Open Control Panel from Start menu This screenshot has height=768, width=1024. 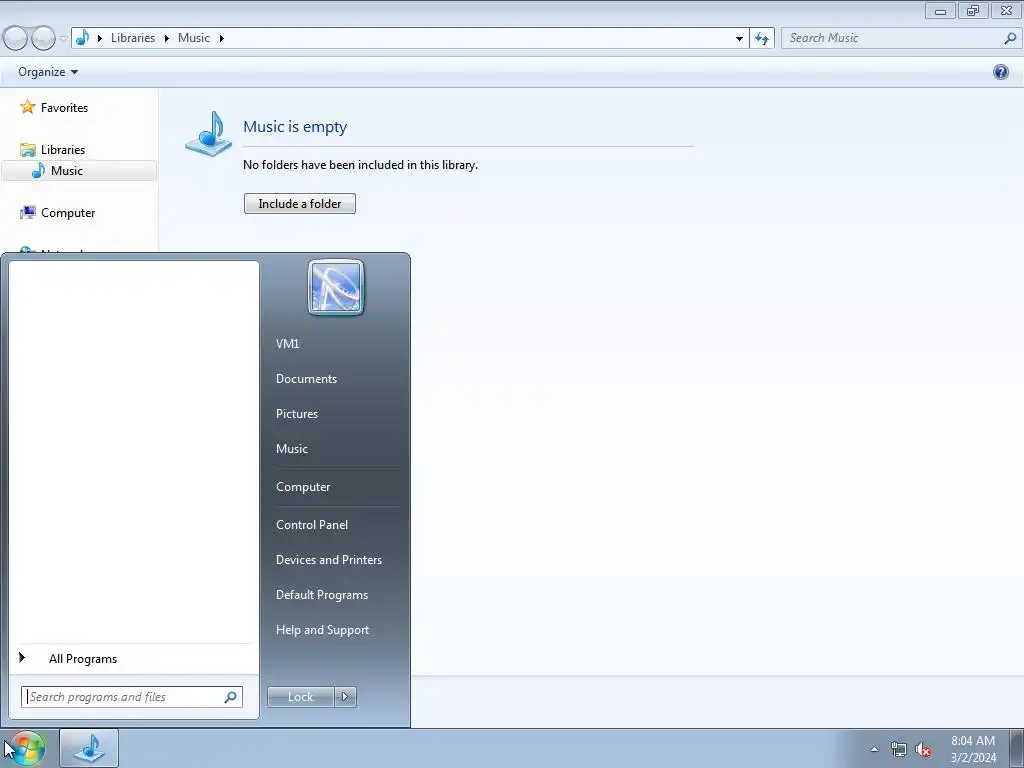[312, 525]
